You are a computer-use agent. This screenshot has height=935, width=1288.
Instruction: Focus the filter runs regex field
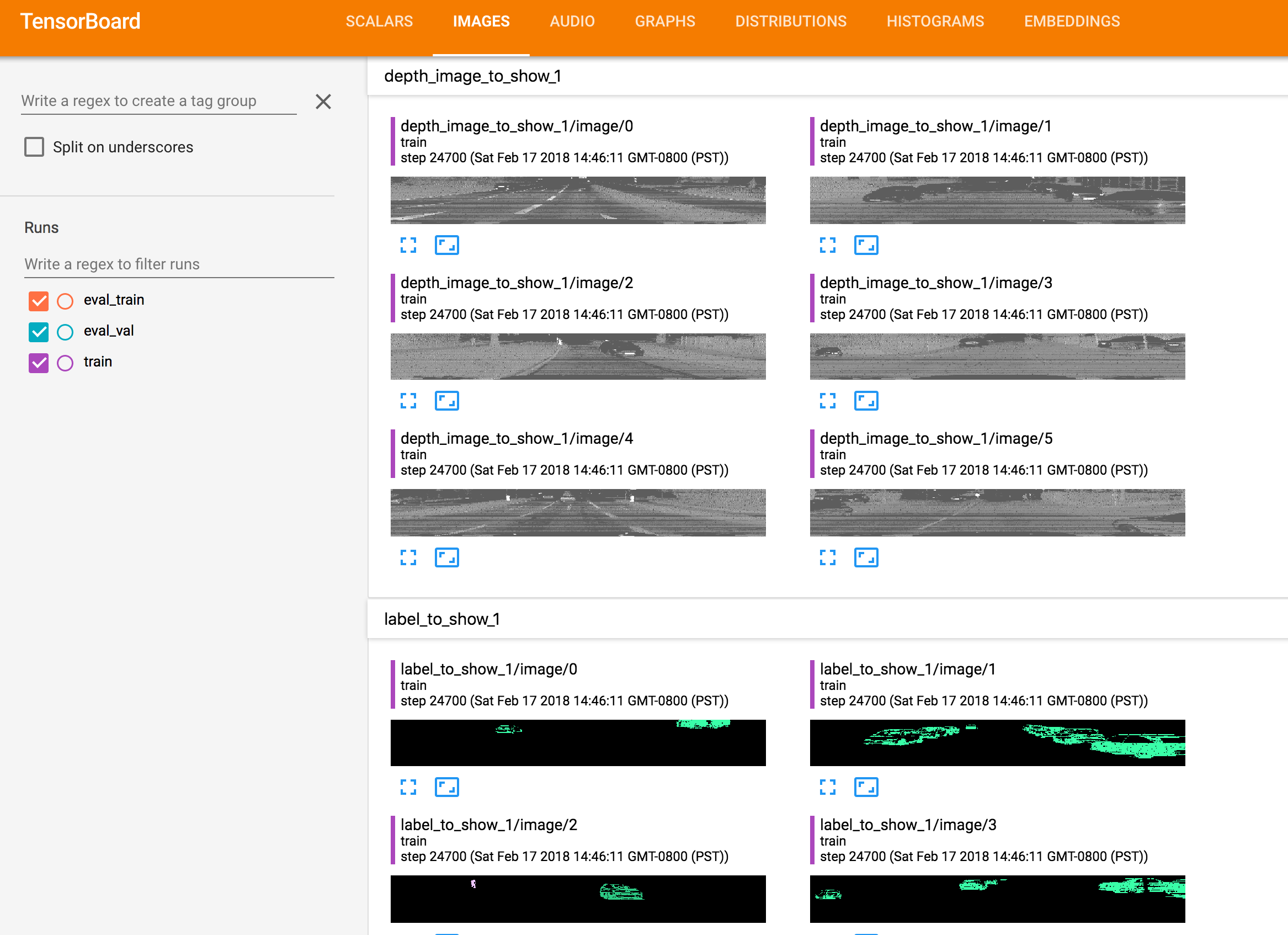178,264
